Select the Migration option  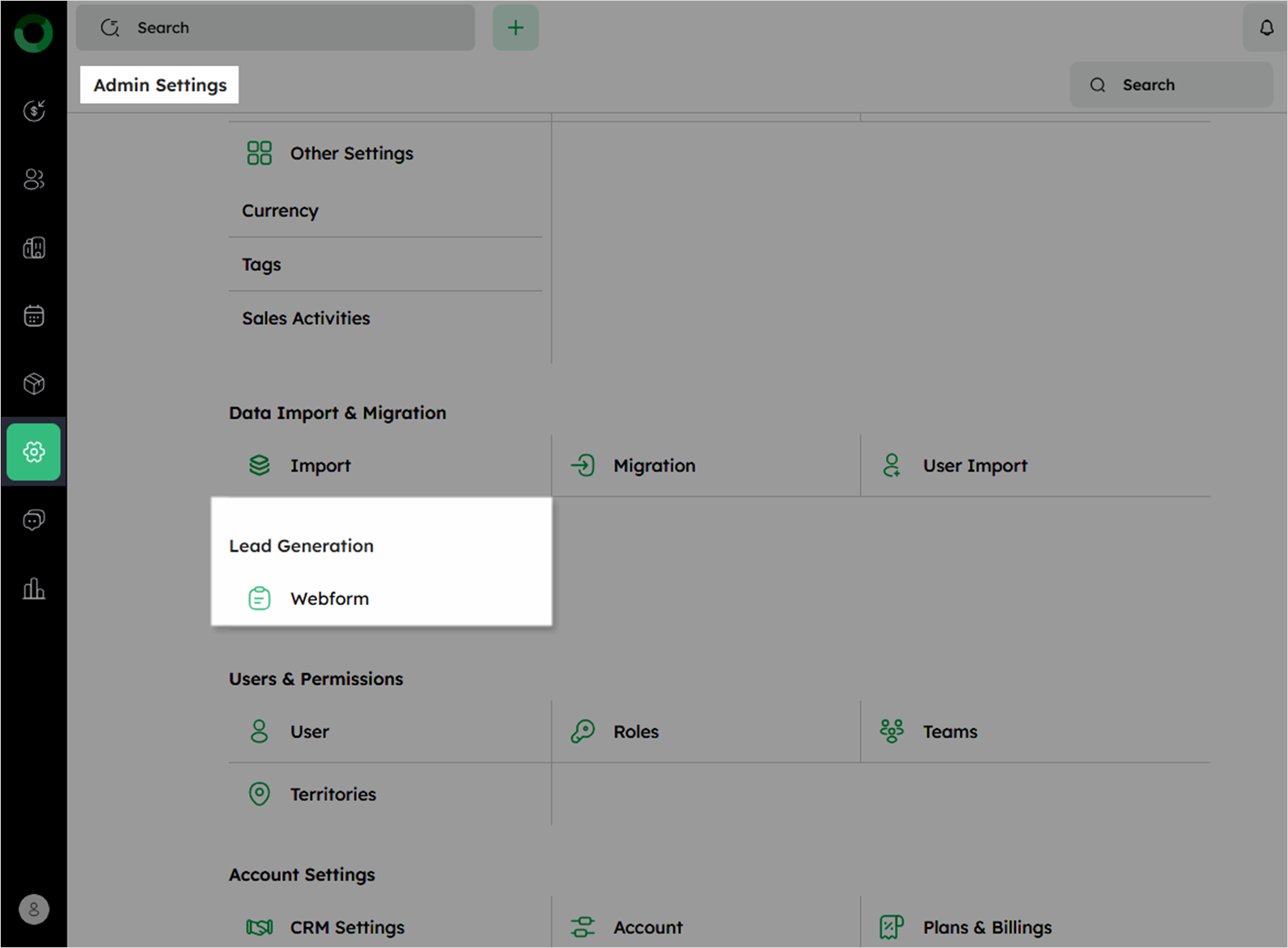coord(654,466)
